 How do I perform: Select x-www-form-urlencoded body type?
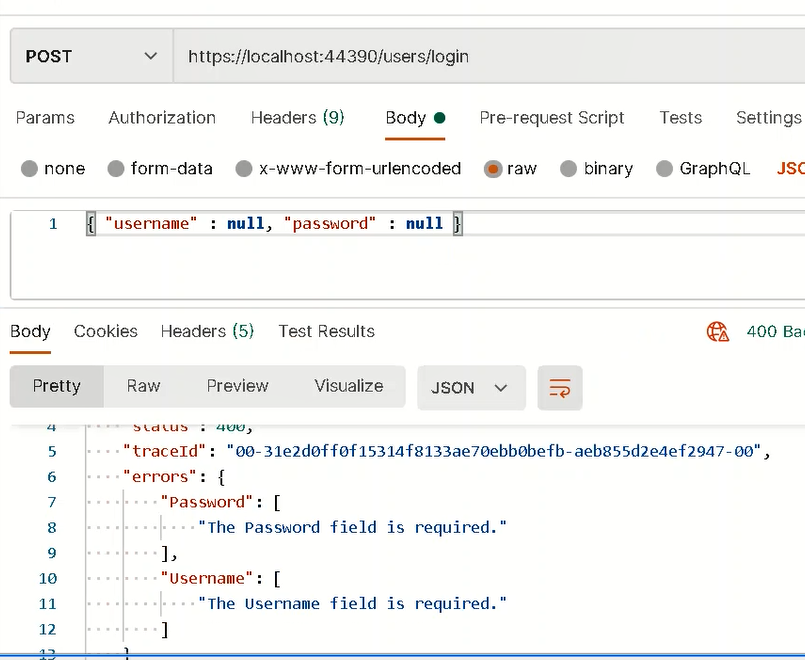click(244, 168)
